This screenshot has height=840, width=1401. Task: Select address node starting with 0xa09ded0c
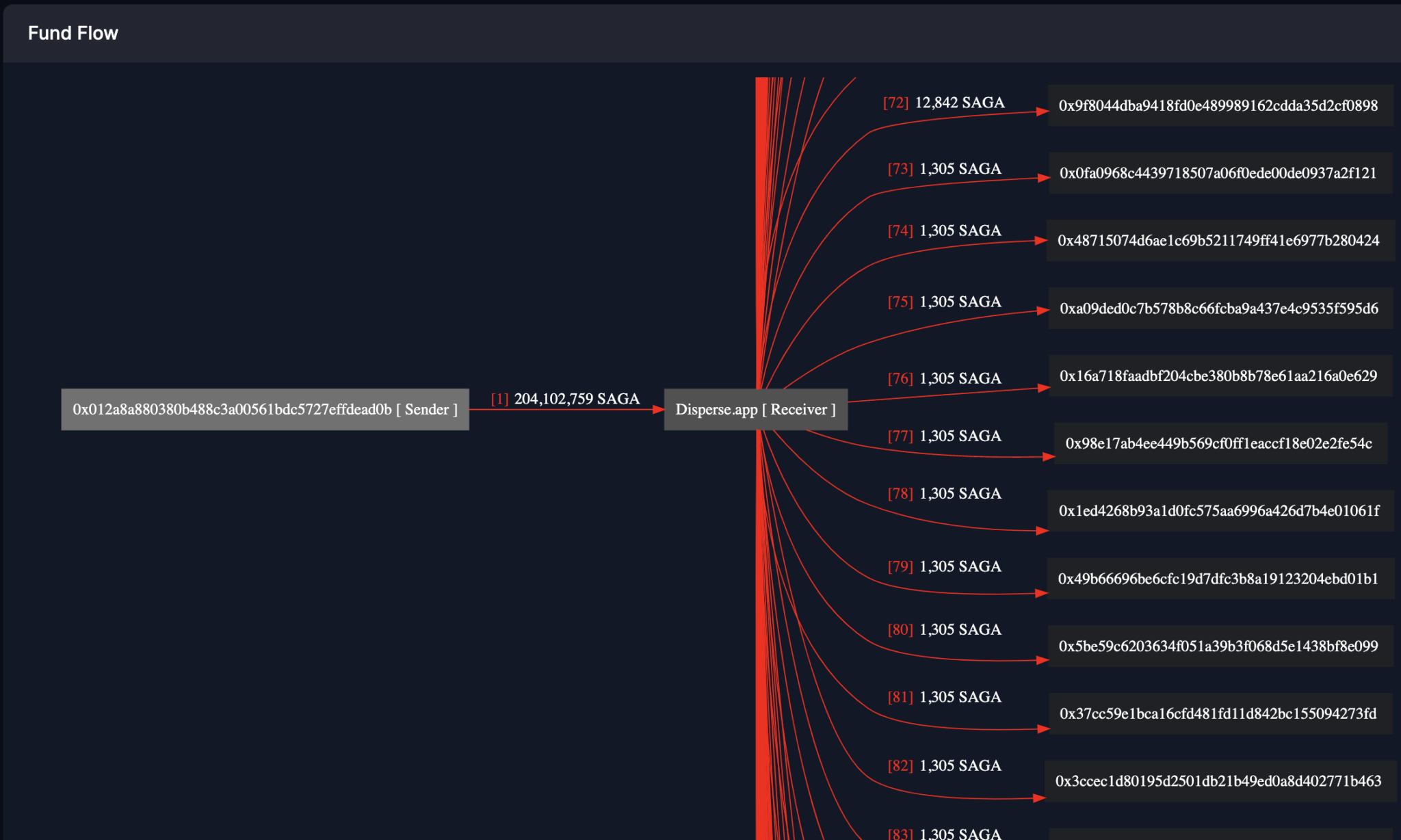click(1220, 309)
